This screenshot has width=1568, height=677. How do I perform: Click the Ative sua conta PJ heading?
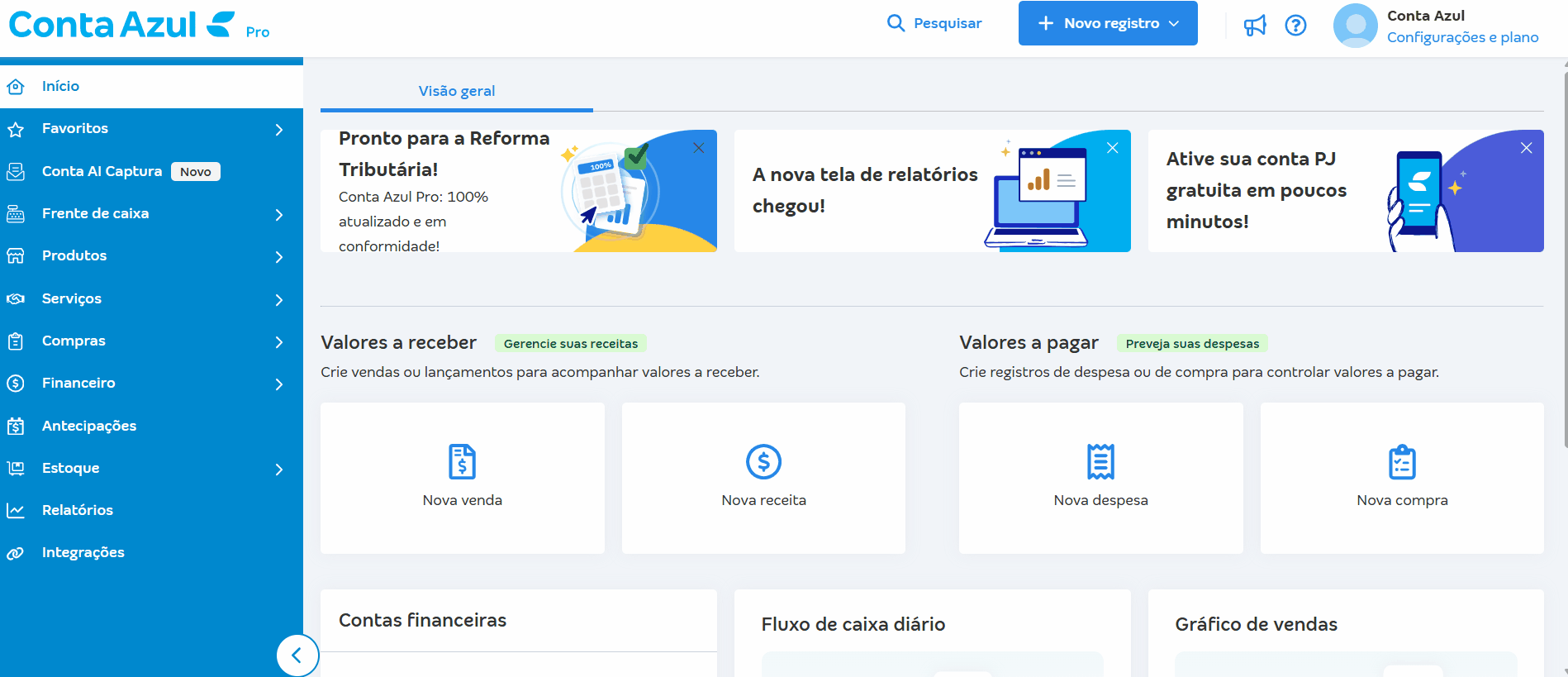[1257, 190]
